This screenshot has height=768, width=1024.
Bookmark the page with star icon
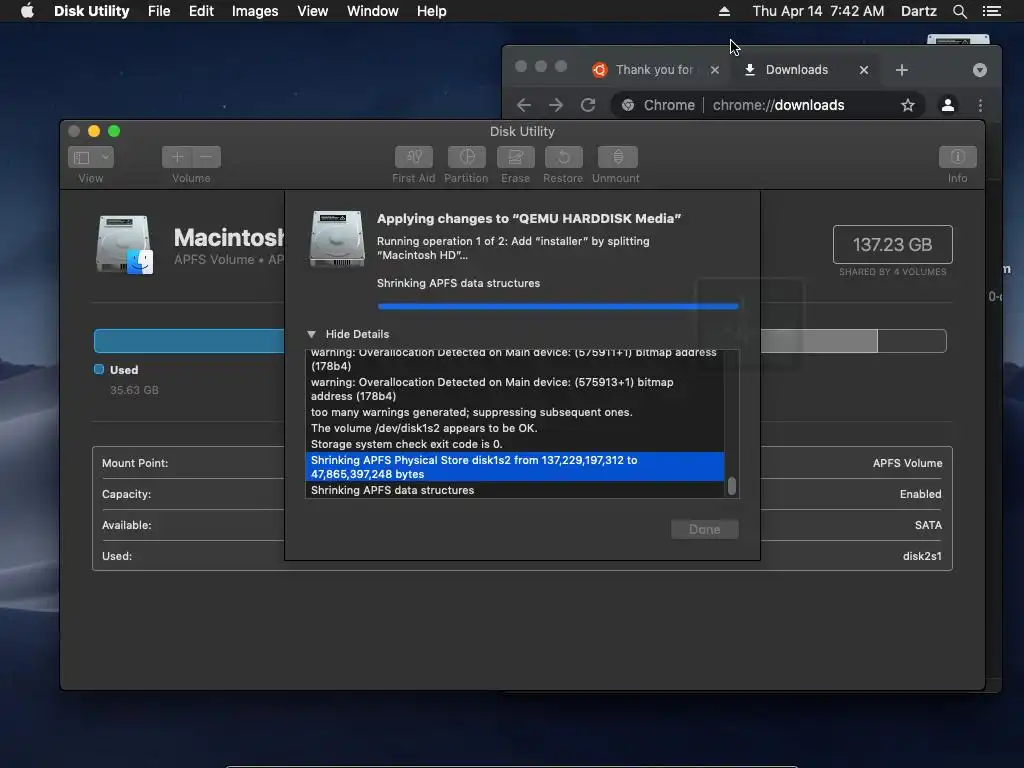click(908, 105)
